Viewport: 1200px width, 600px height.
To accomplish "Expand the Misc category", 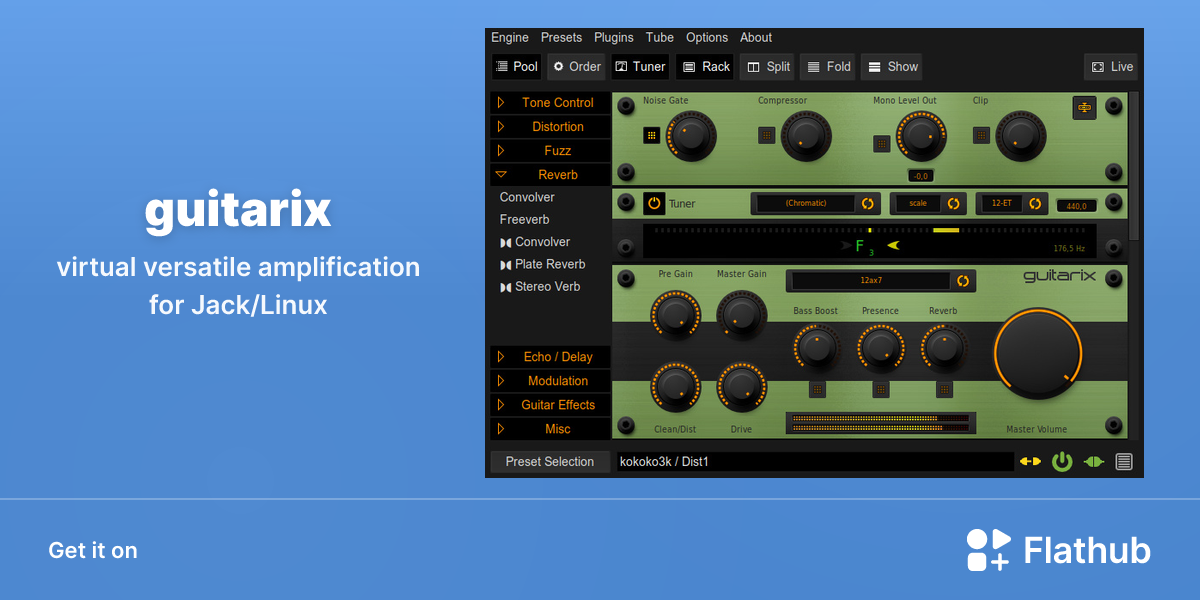I will point(550,429).
